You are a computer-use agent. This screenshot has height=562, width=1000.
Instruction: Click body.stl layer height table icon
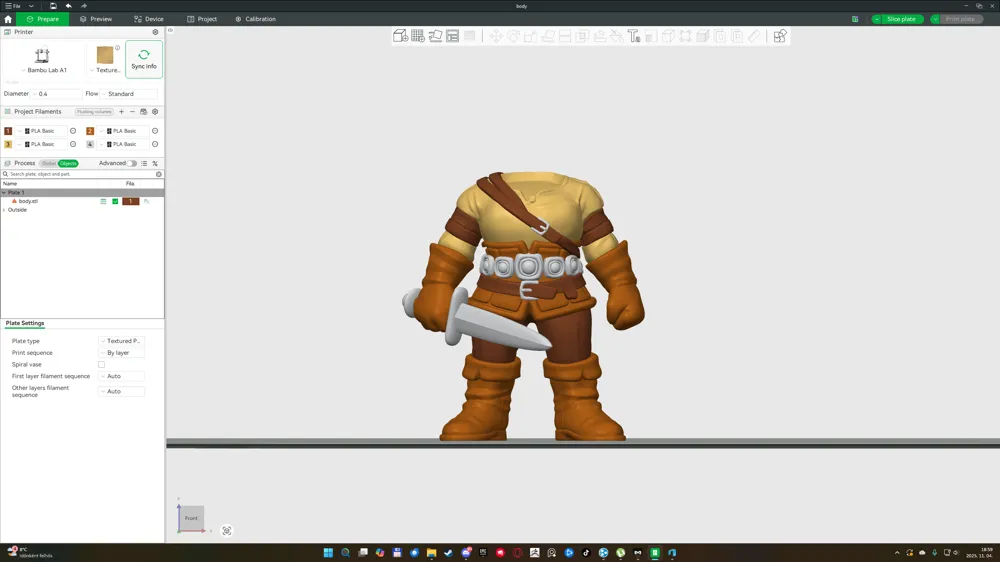(x=103, y=202)
